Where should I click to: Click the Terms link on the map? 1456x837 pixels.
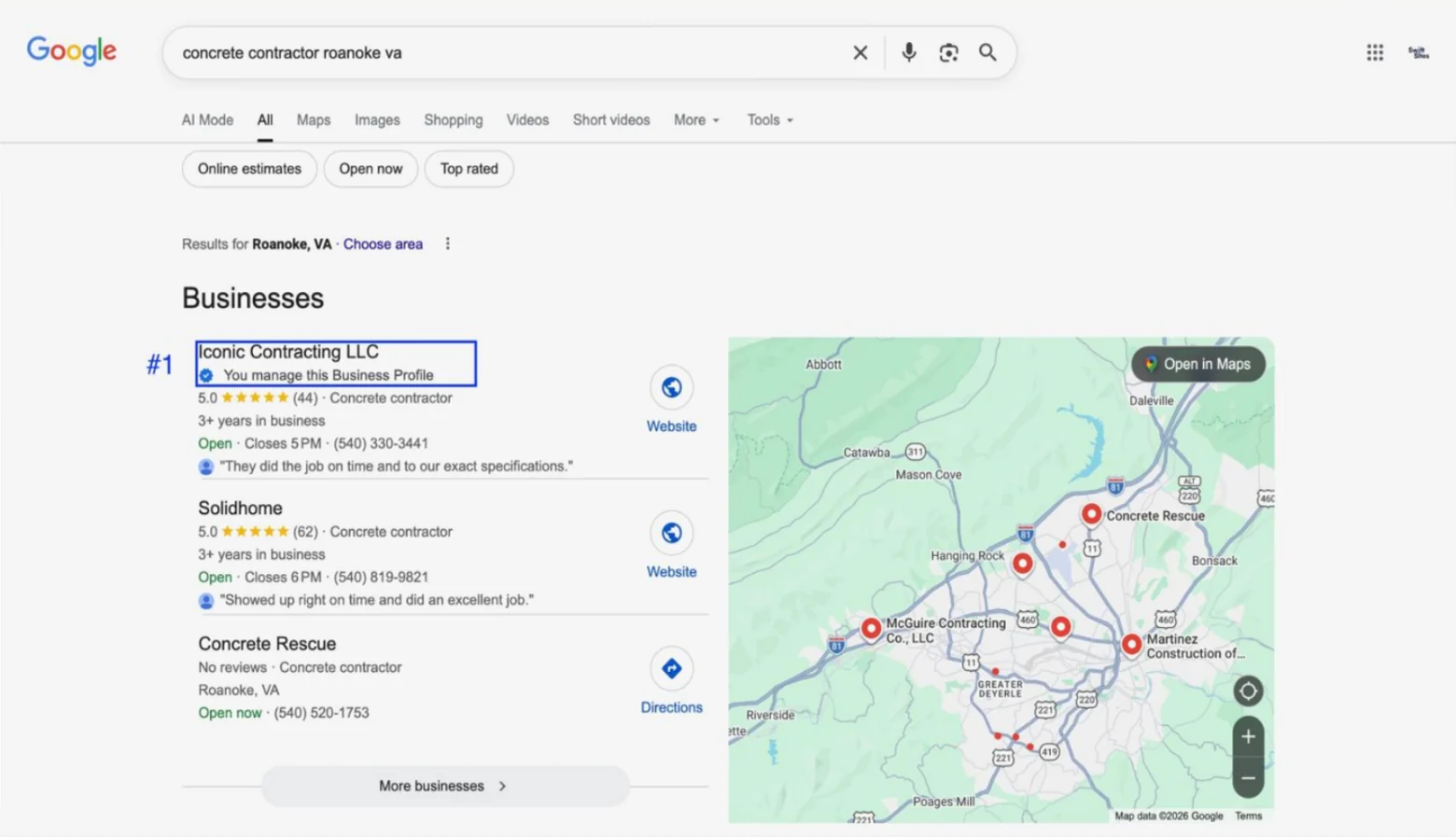[1248, 816]
